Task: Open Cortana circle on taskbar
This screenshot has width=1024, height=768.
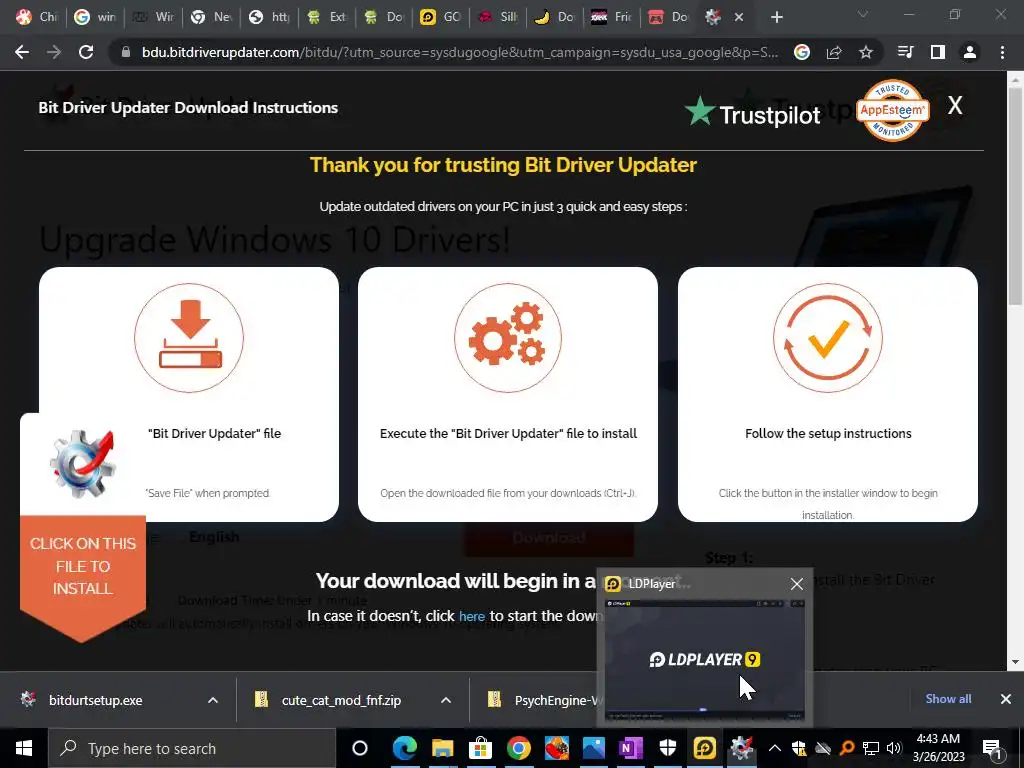Action: point(360,748)
